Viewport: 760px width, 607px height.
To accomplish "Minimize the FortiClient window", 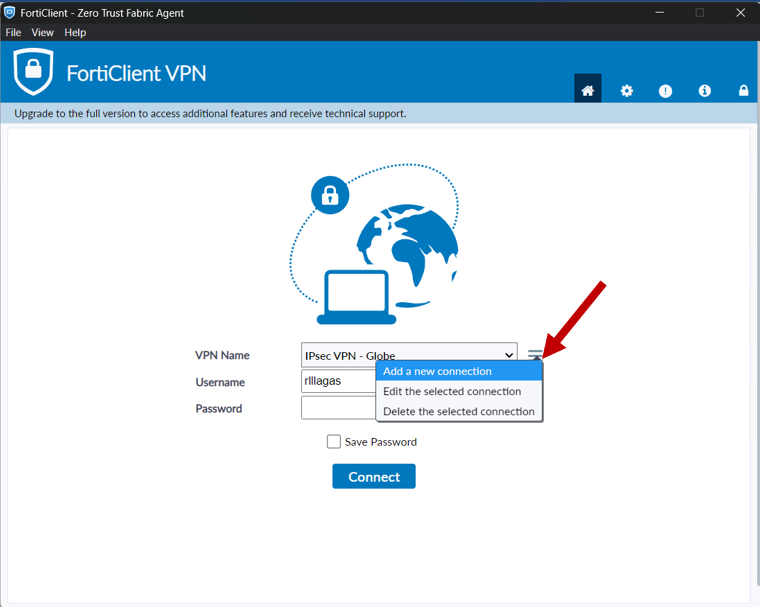I will point(660,13).
